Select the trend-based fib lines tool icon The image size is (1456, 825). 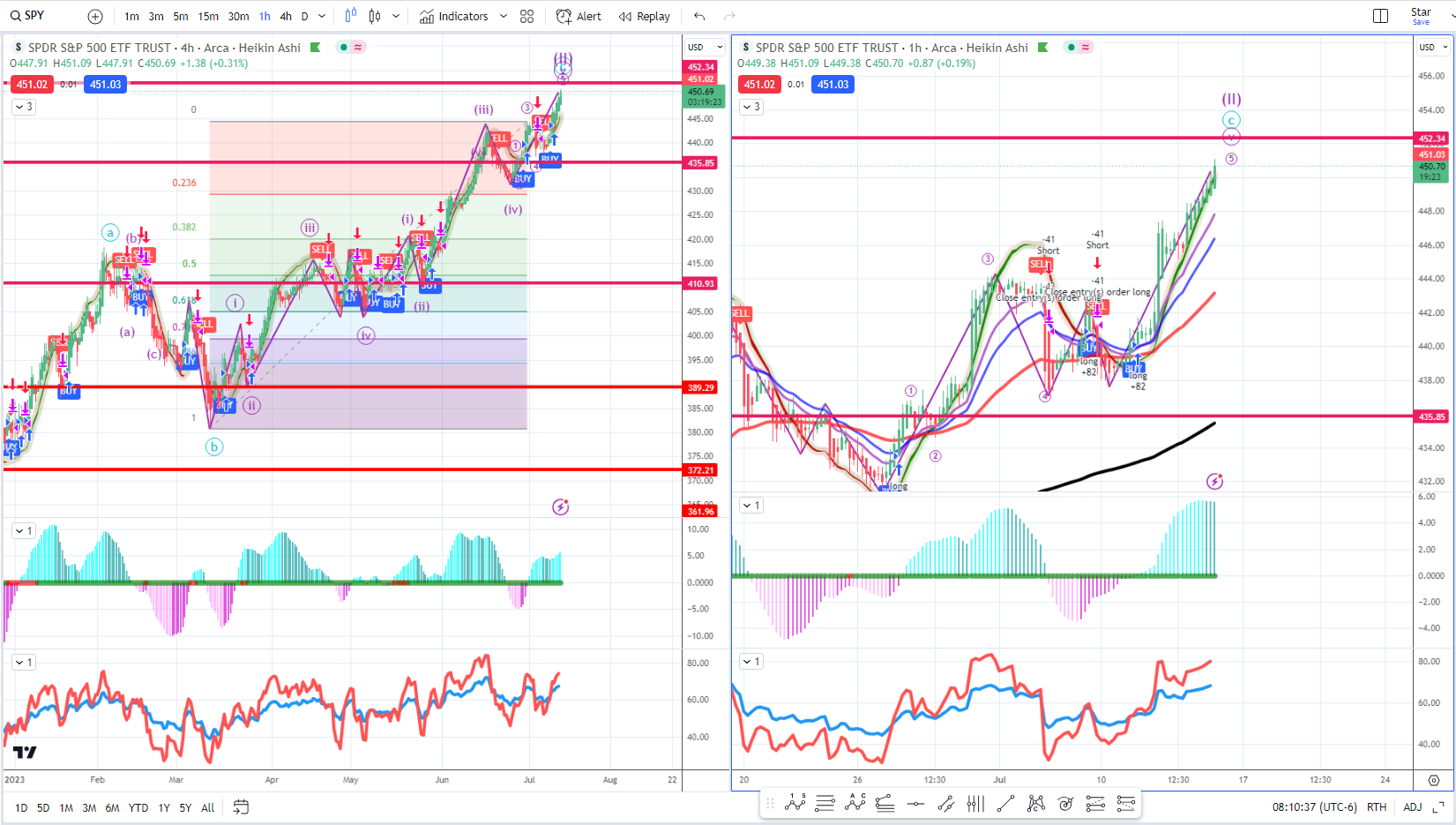click(x=885, y=803)
